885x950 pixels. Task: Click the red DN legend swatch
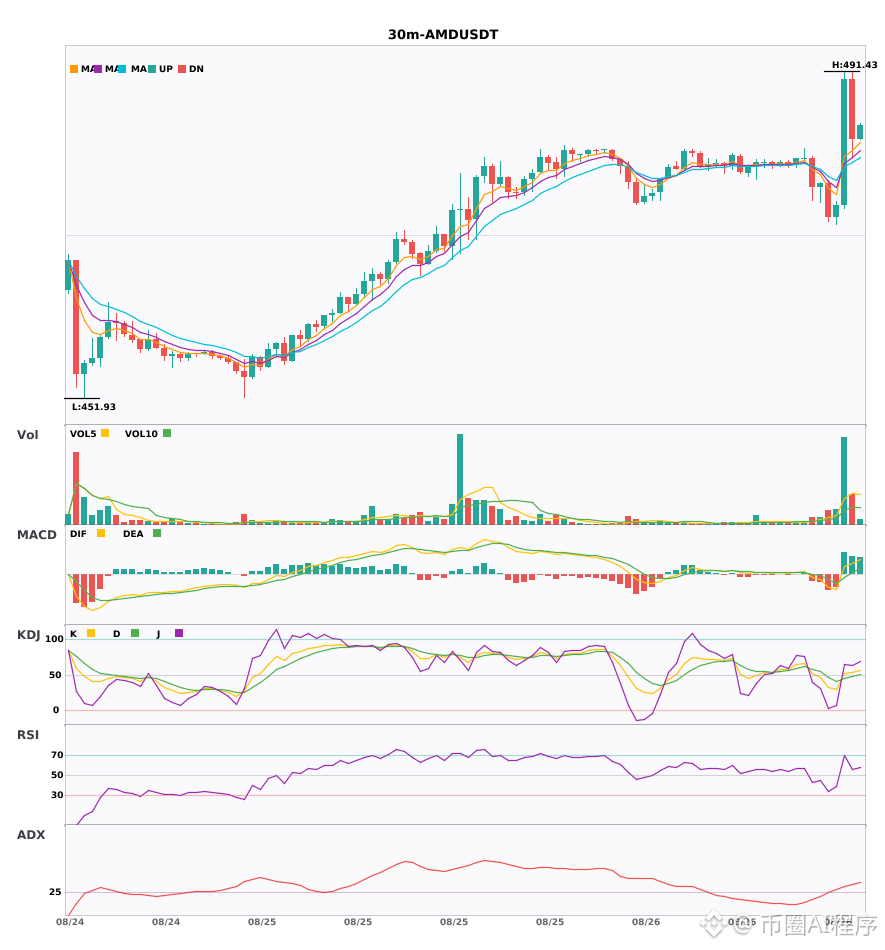182,69
